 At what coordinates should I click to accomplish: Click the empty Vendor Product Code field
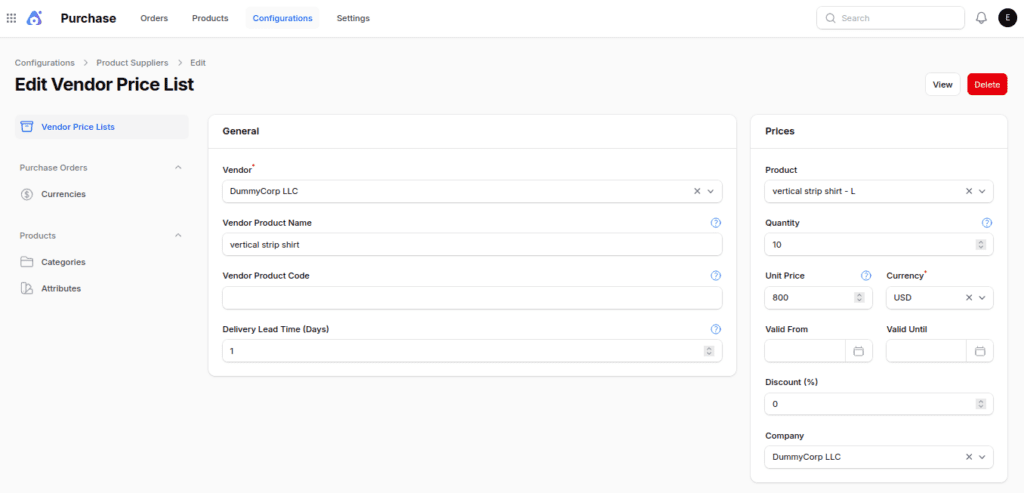(x=472, y=298)
